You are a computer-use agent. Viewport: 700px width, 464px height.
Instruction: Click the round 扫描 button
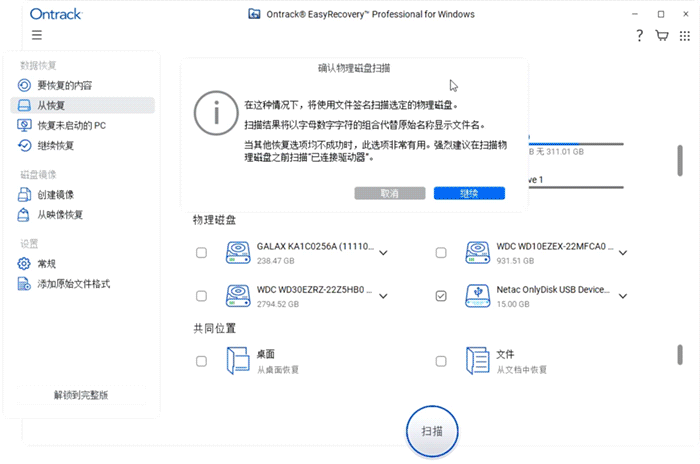click(432, 431)
